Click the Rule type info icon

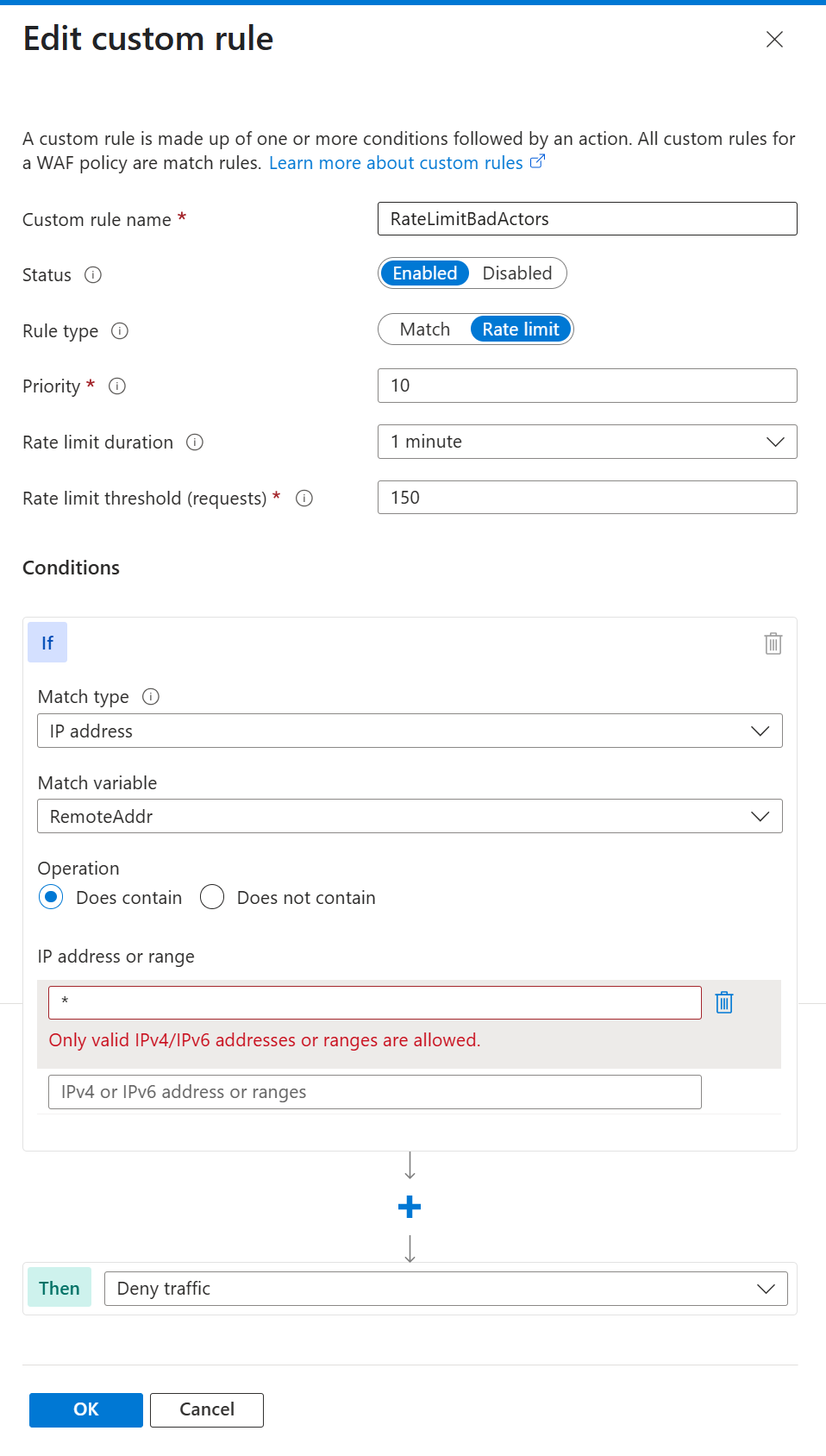click(121, 331)
